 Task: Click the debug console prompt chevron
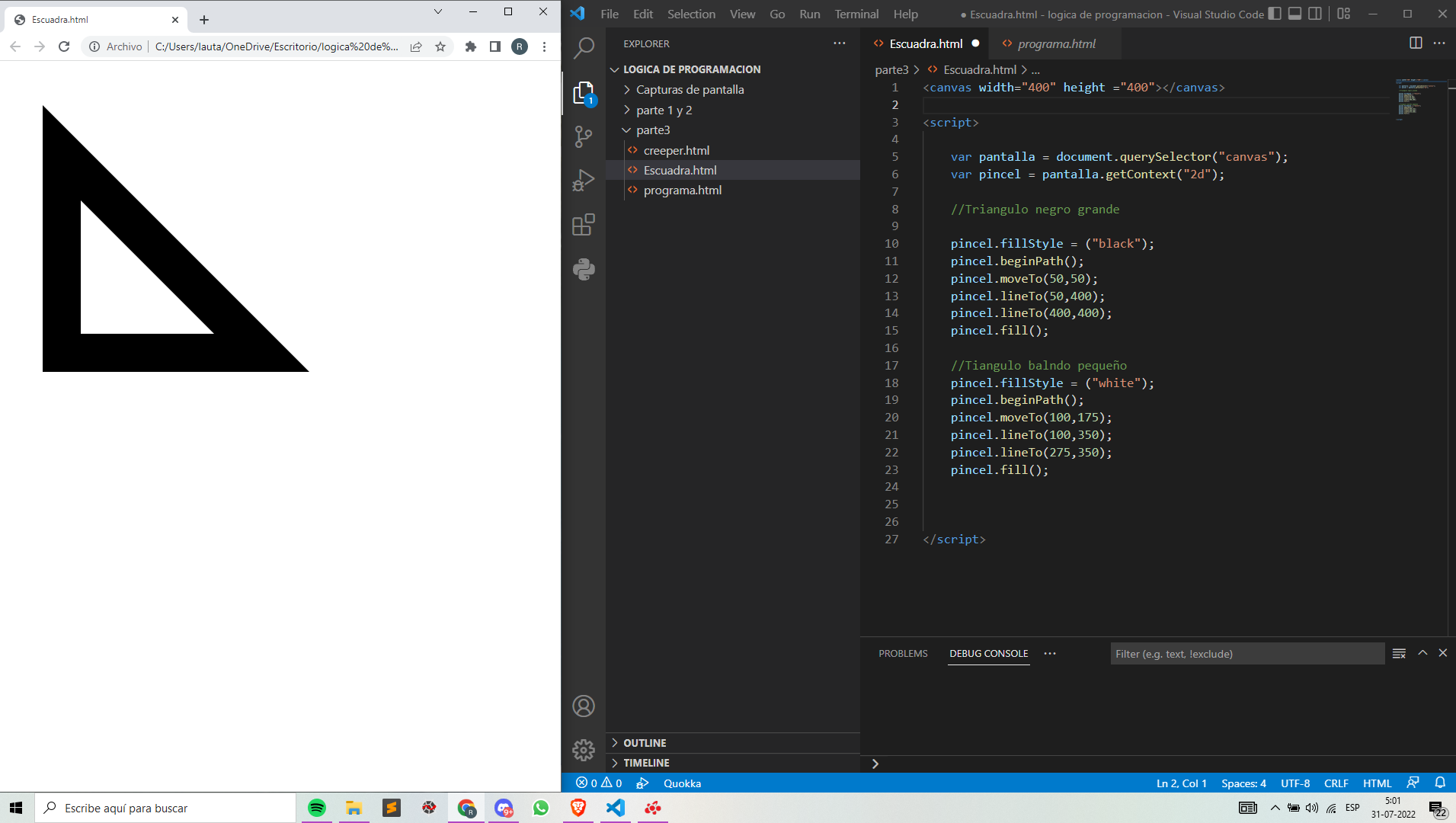(875, 764)
